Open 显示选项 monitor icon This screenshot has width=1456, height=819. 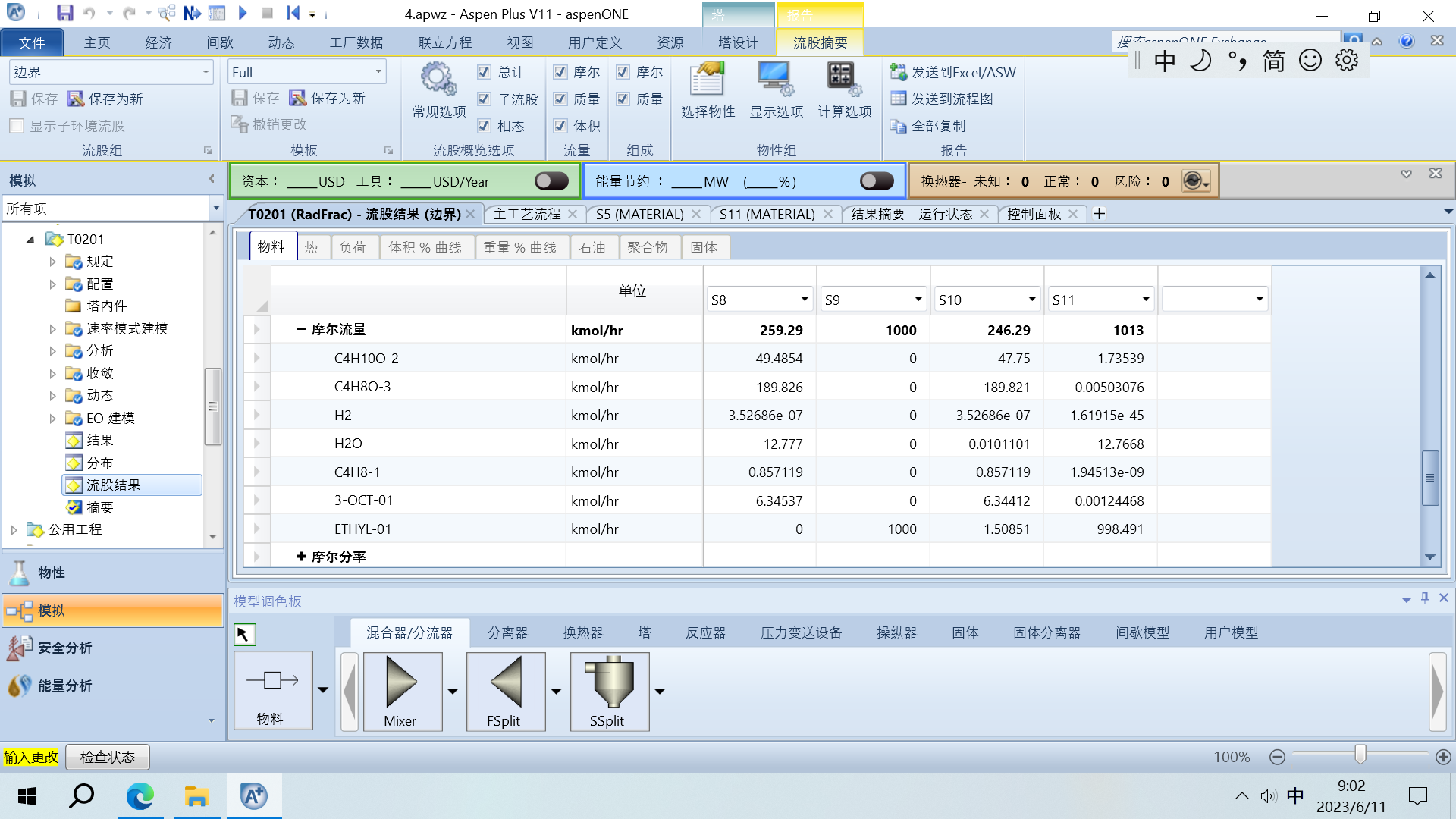coord(776,79)
